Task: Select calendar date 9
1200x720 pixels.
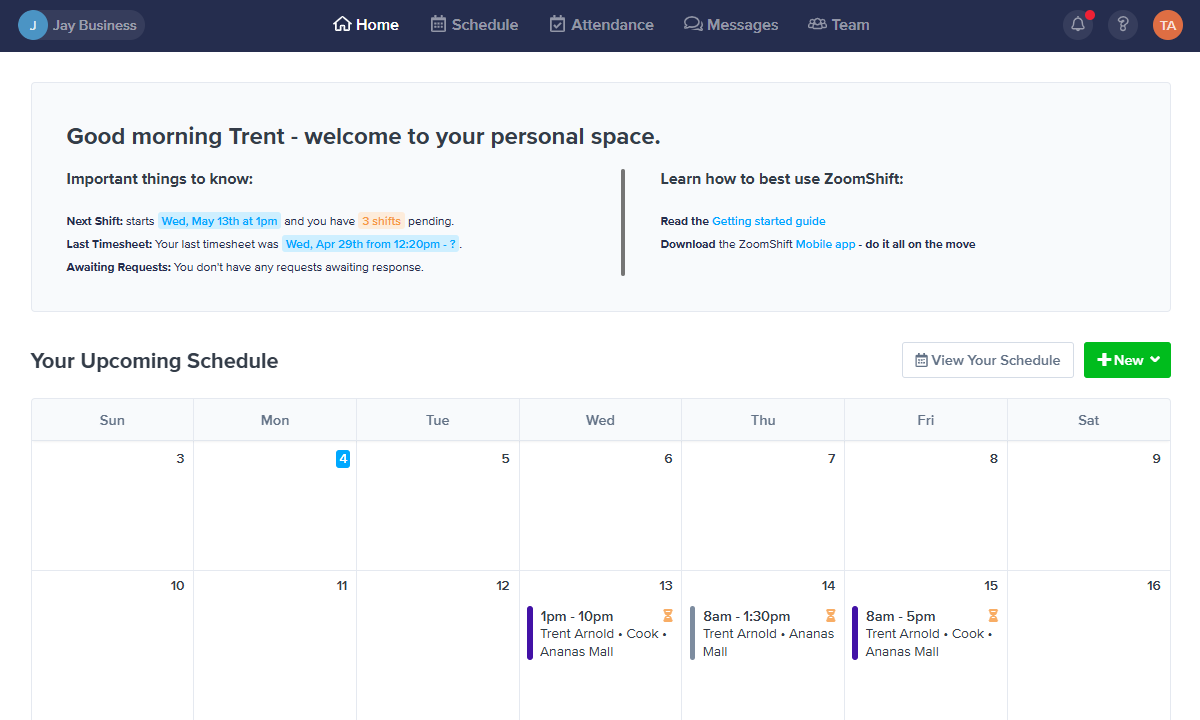Action: [1156, 459]
